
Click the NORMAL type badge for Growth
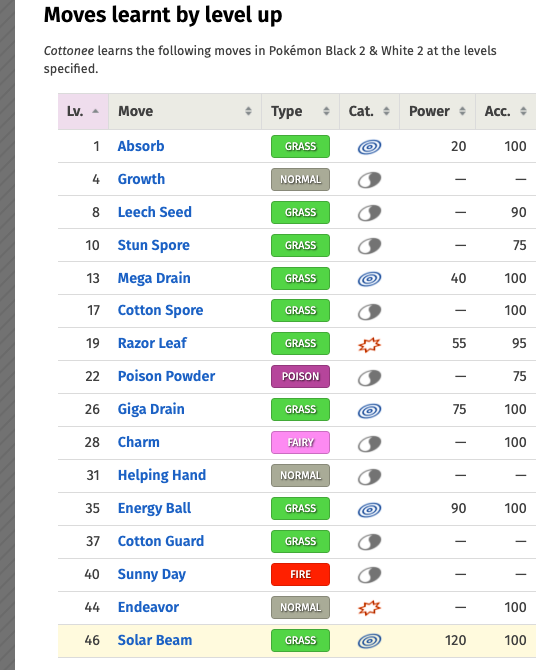point(300,179)
